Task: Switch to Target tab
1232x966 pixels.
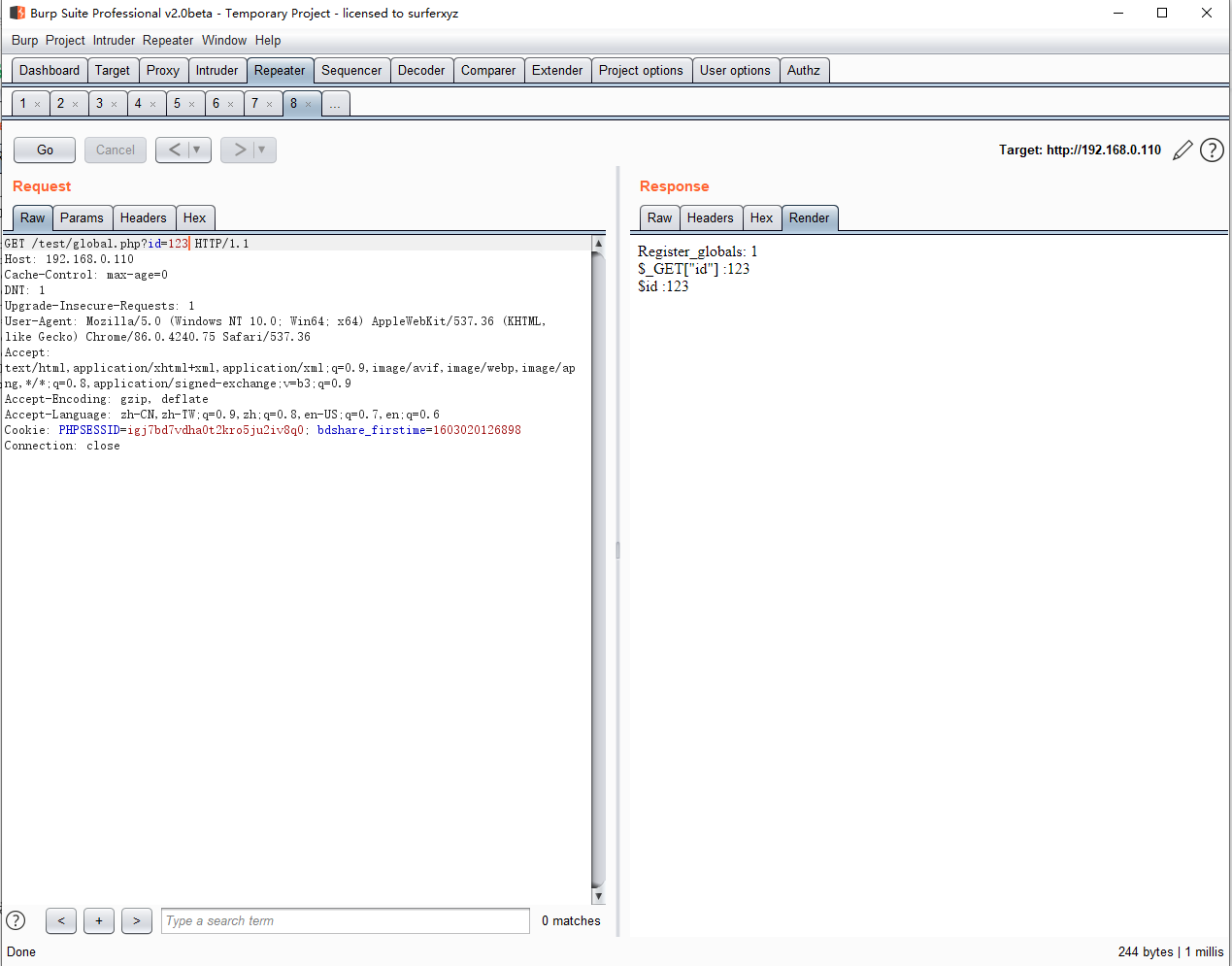Action: (113, 70)
